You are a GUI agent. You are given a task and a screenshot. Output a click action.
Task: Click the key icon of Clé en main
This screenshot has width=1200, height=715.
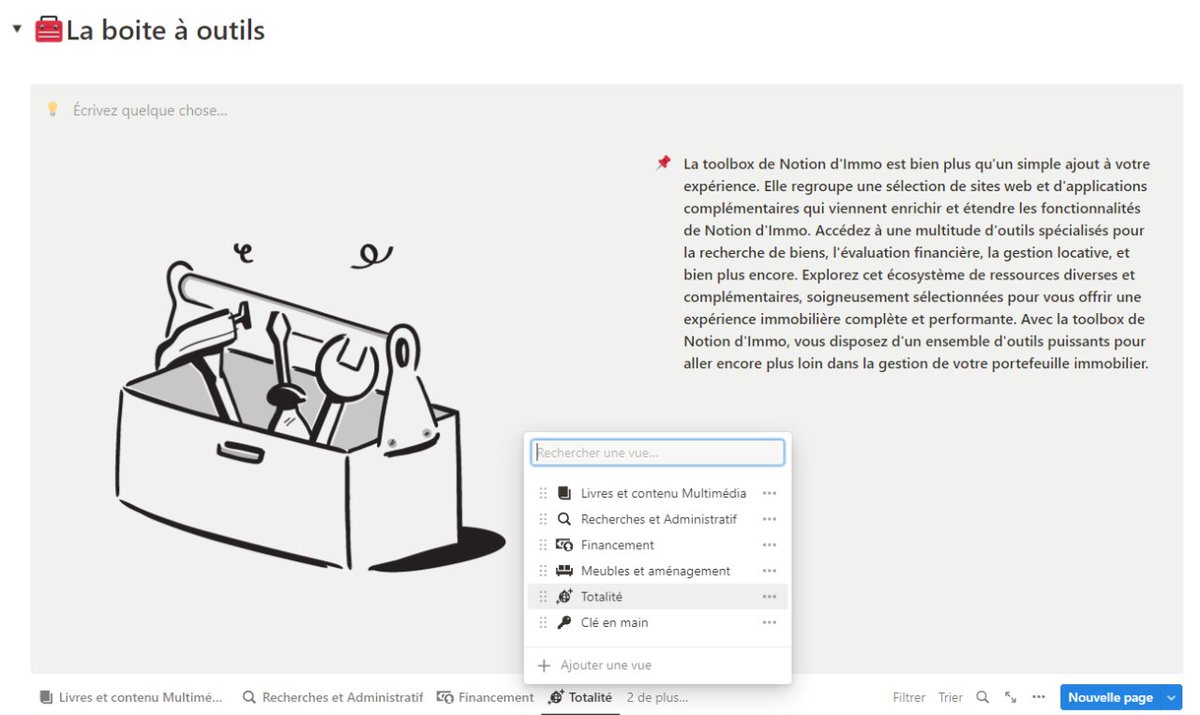click(x=564, y=623)
